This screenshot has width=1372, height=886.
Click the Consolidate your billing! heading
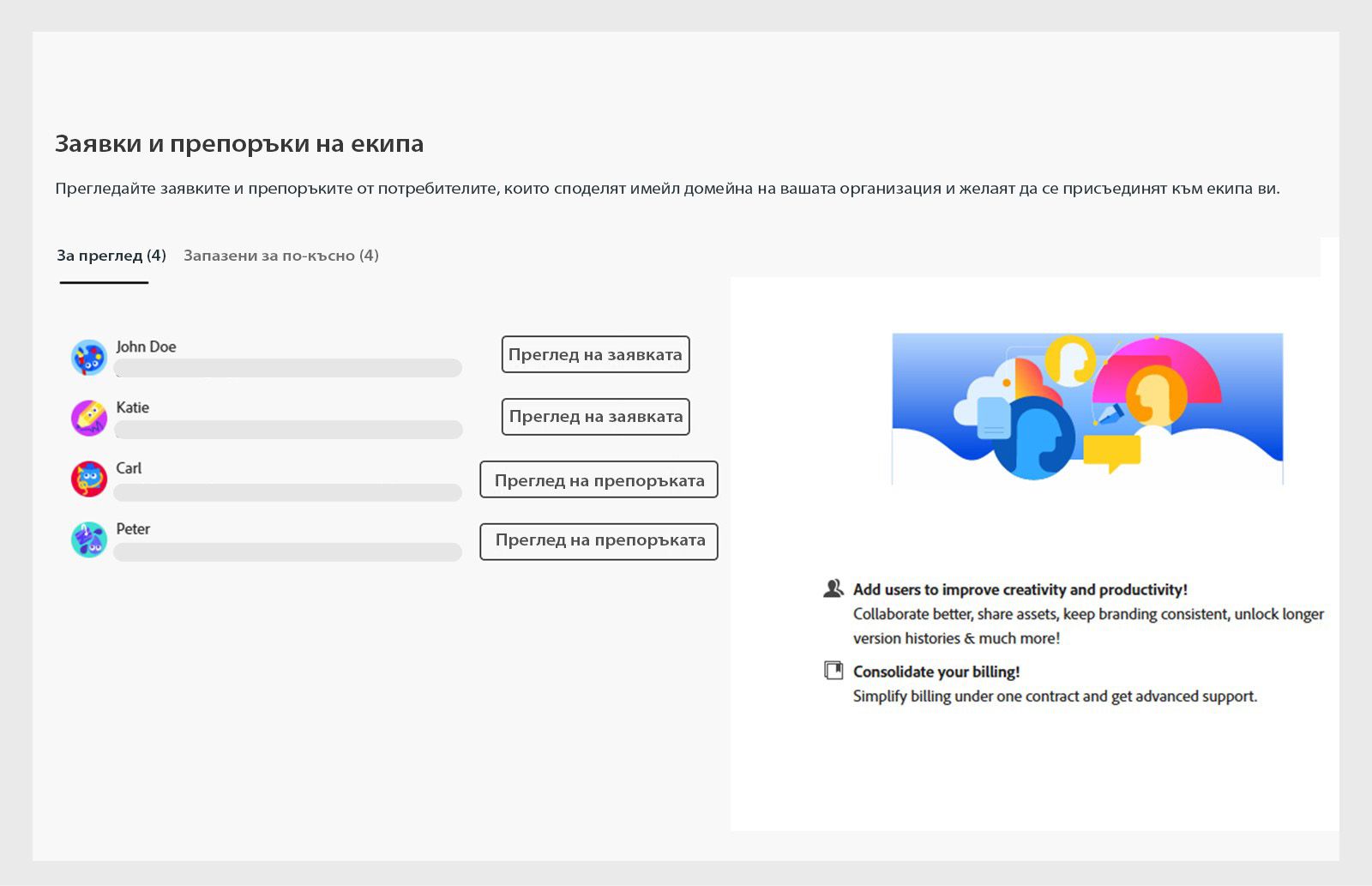pyautogui.click(x=936, y=672)
